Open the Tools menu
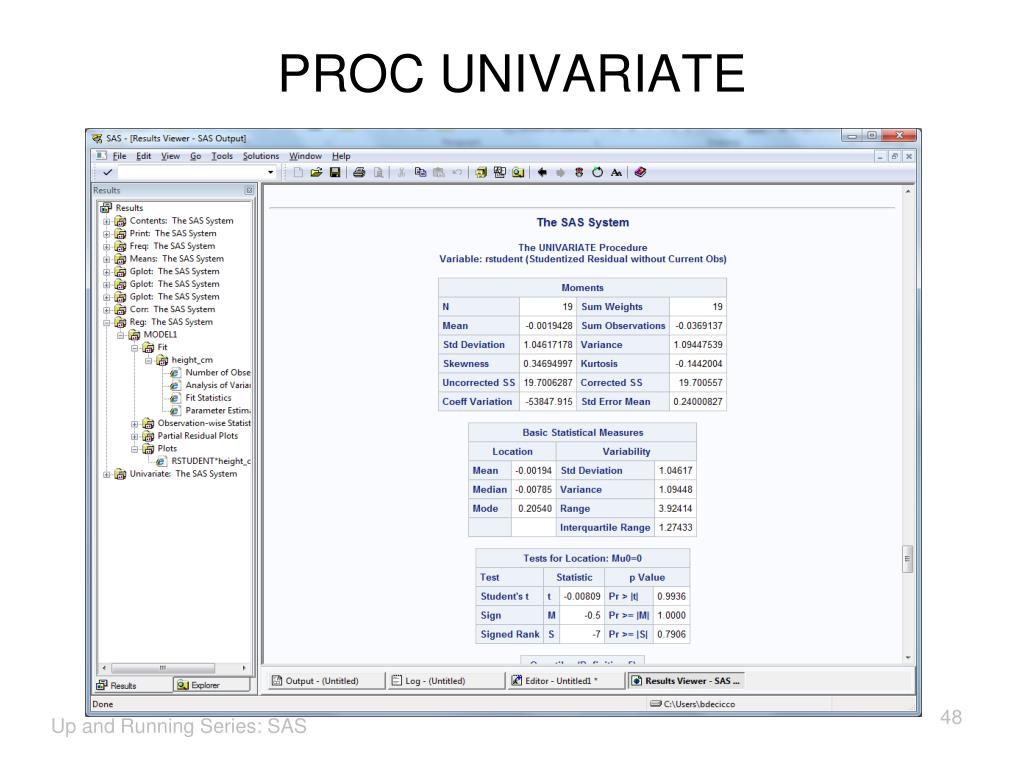The width and height of the screenshot is (1024, 768). [222, 156]
